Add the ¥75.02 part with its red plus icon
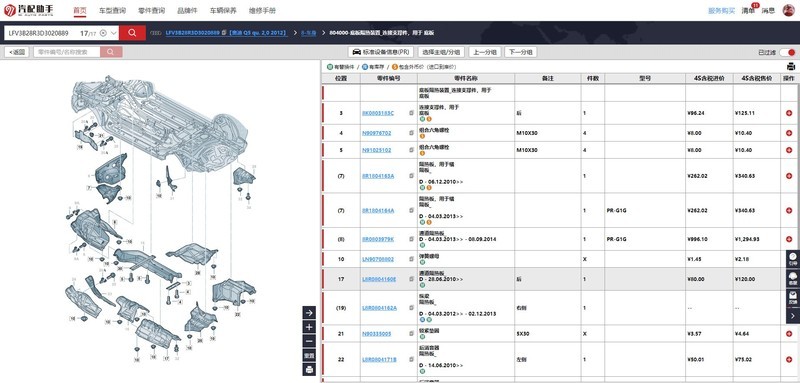This screenshot has width=800, height=383. point(789,359)
